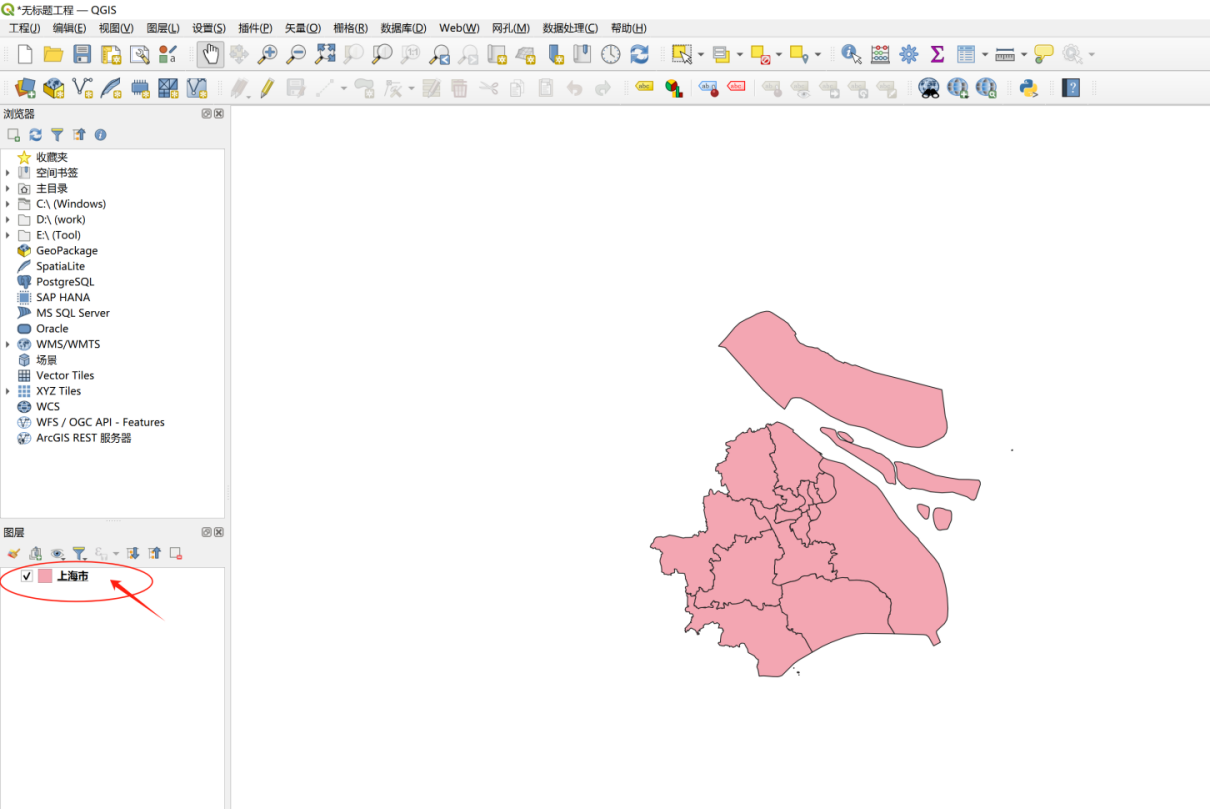Save the project with the floppy disk icon
The width and height of the screenshot is (1210, 809).
82,55
